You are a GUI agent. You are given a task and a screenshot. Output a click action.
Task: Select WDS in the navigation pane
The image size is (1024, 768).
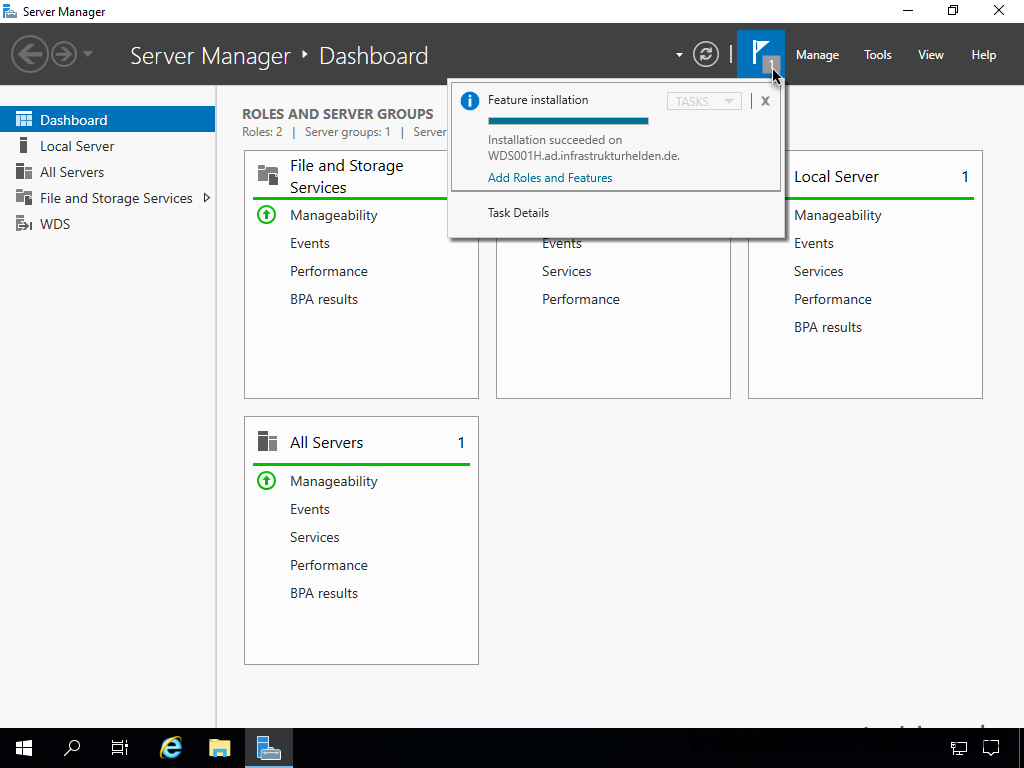107,224
